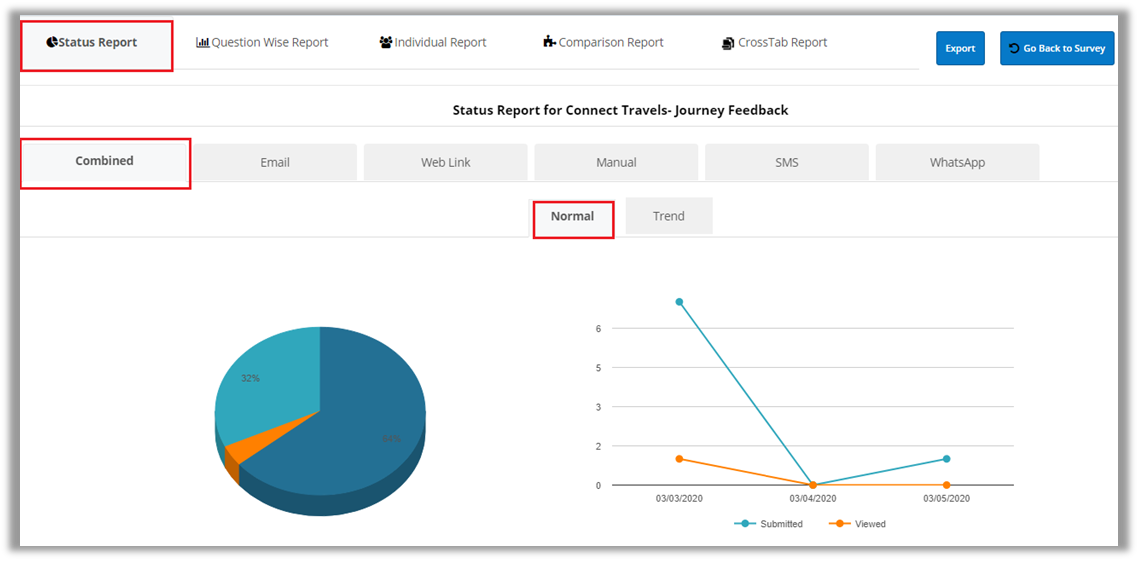Click the orange pie chart slice
1139x561 pixels.
tap(248, 445)
